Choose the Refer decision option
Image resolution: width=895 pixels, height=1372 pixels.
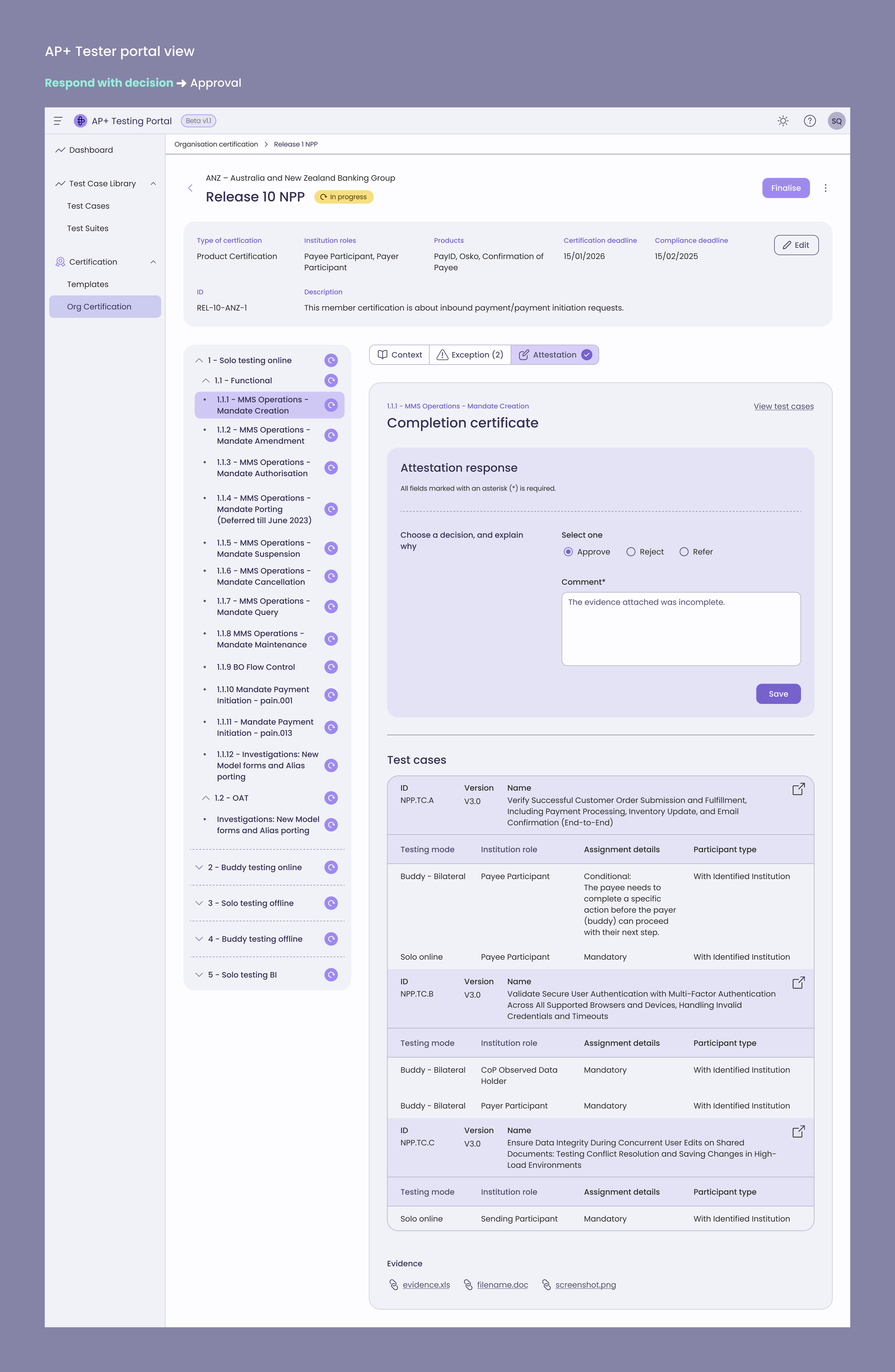click(683, 552)
